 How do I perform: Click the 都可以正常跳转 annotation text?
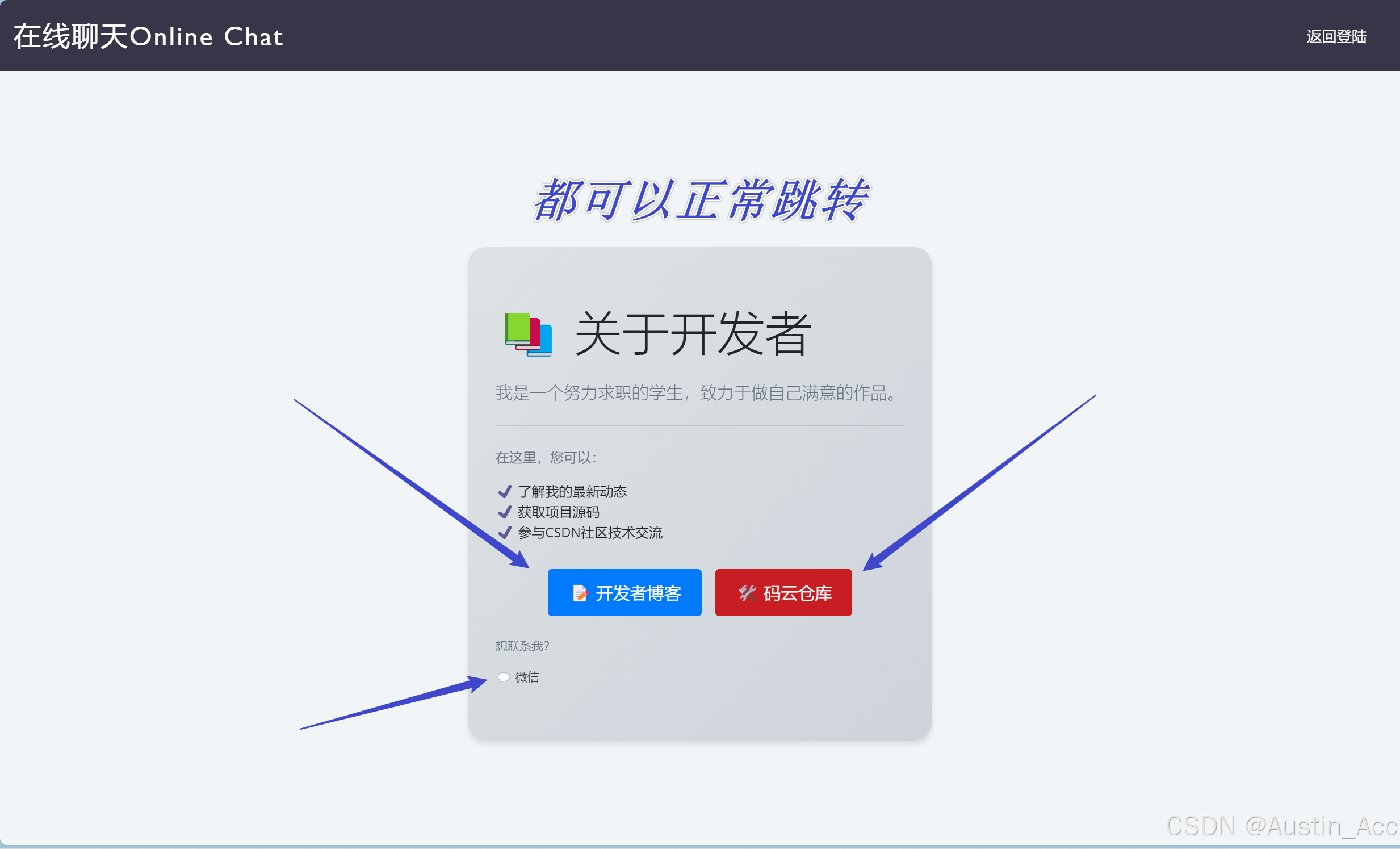click(x=701, y=200)
